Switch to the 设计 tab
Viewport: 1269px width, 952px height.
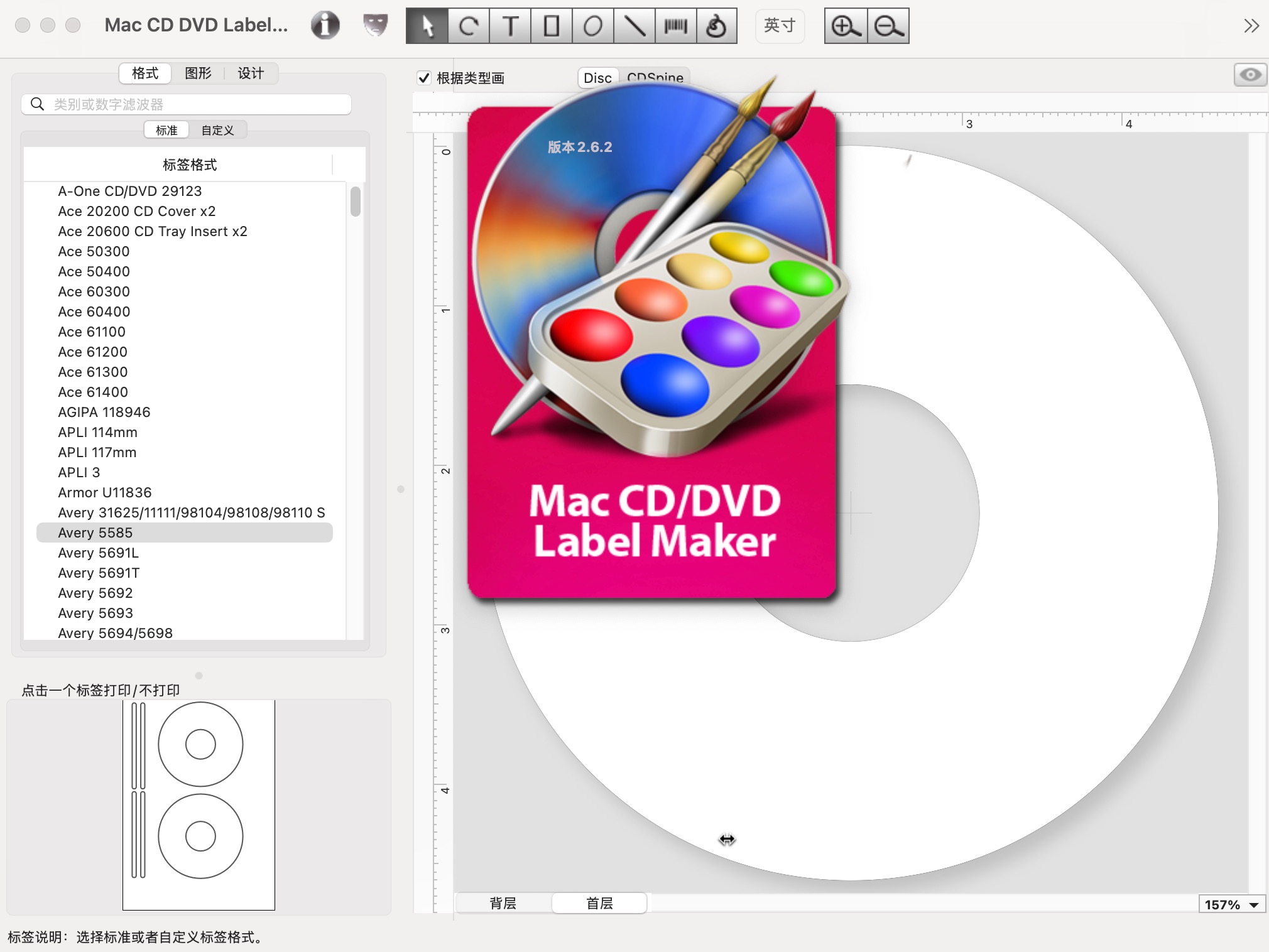[x=251, y=73]
